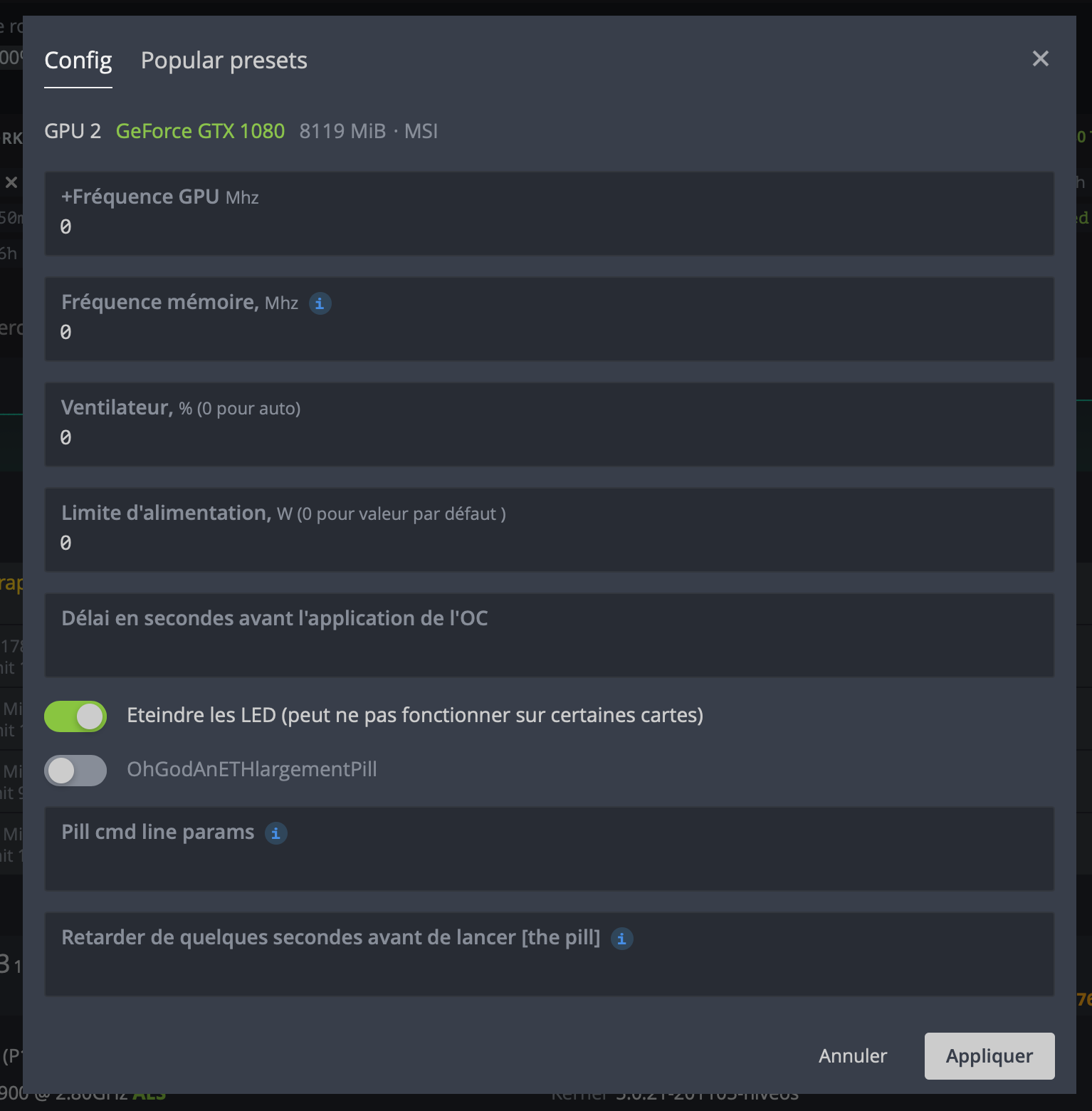Click the GeForce GTX 1080 name
Viewport: 1092px width, 1111px height.
pos(200,131)
